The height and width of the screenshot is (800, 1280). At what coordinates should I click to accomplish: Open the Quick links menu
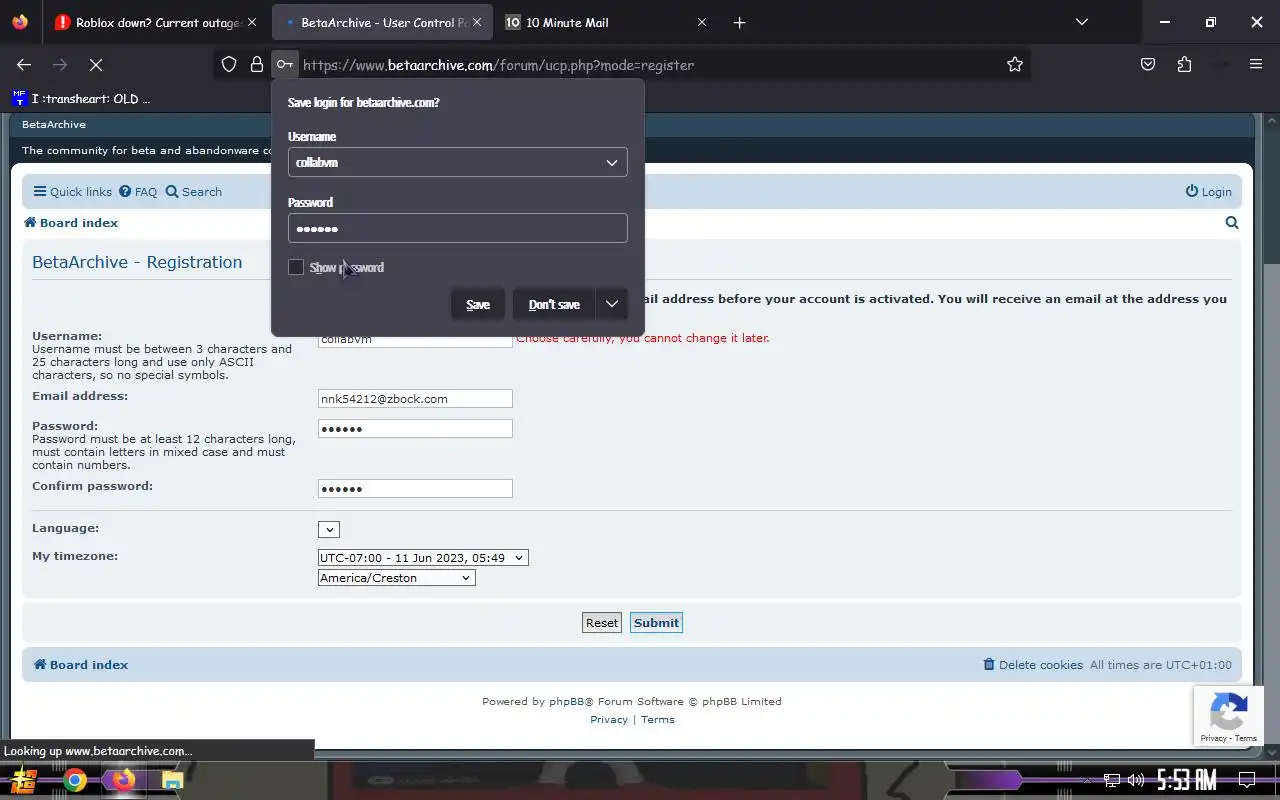point(73,192)
